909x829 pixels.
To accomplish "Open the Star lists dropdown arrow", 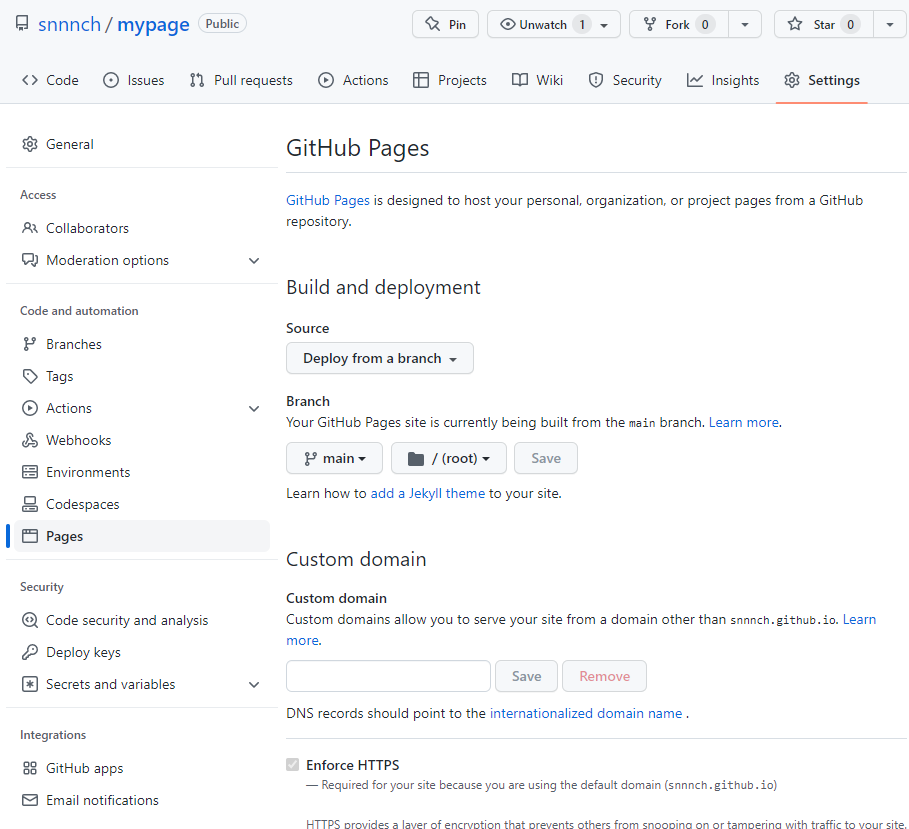I will (x=890, y=24).
